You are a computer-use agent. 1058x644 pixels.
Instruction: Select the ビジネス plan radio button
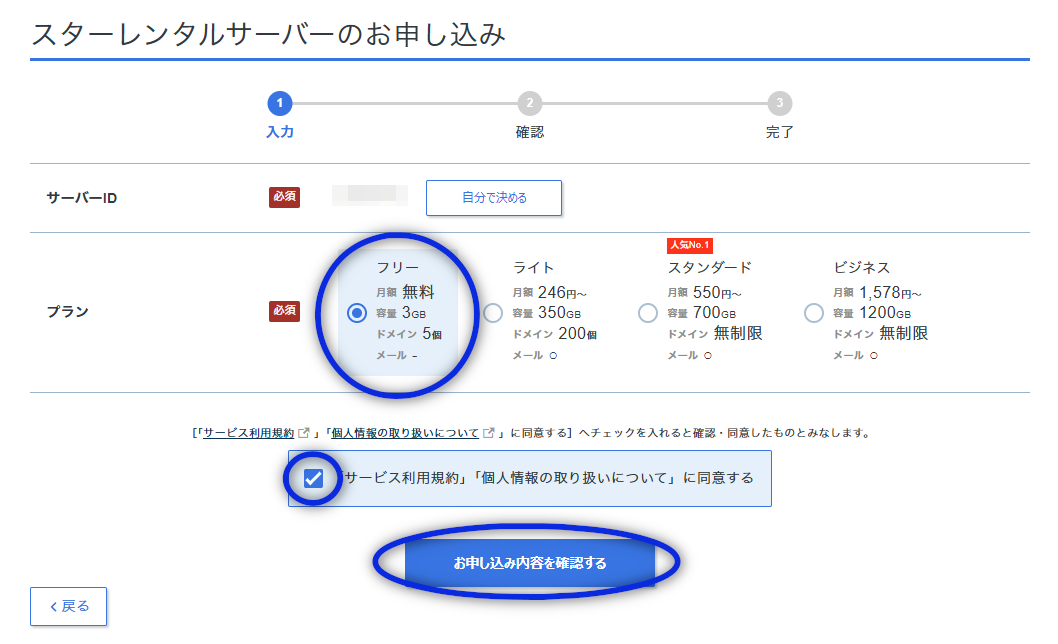[814, 313]
